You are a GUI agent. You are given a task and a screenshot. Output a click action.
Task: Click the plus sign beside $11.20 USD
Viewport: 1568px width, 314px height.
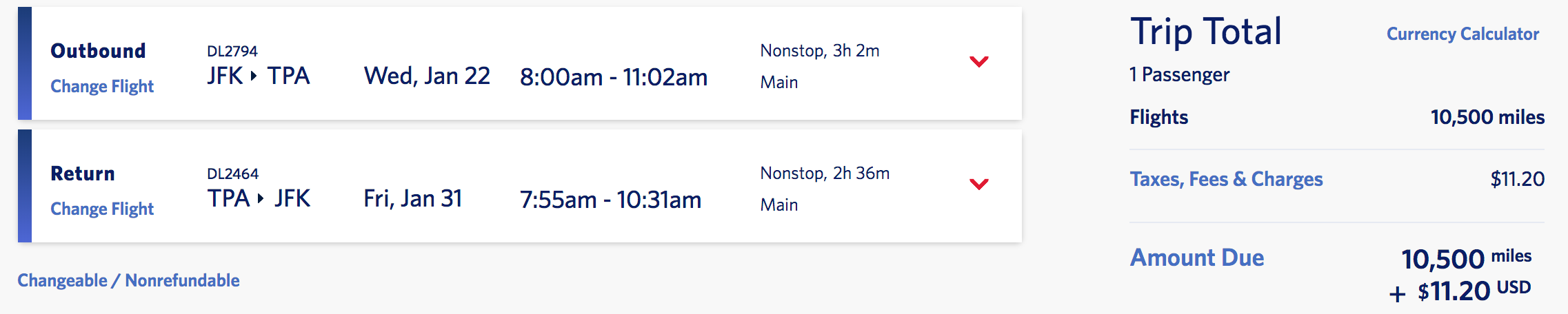(x=1397, y=294)
